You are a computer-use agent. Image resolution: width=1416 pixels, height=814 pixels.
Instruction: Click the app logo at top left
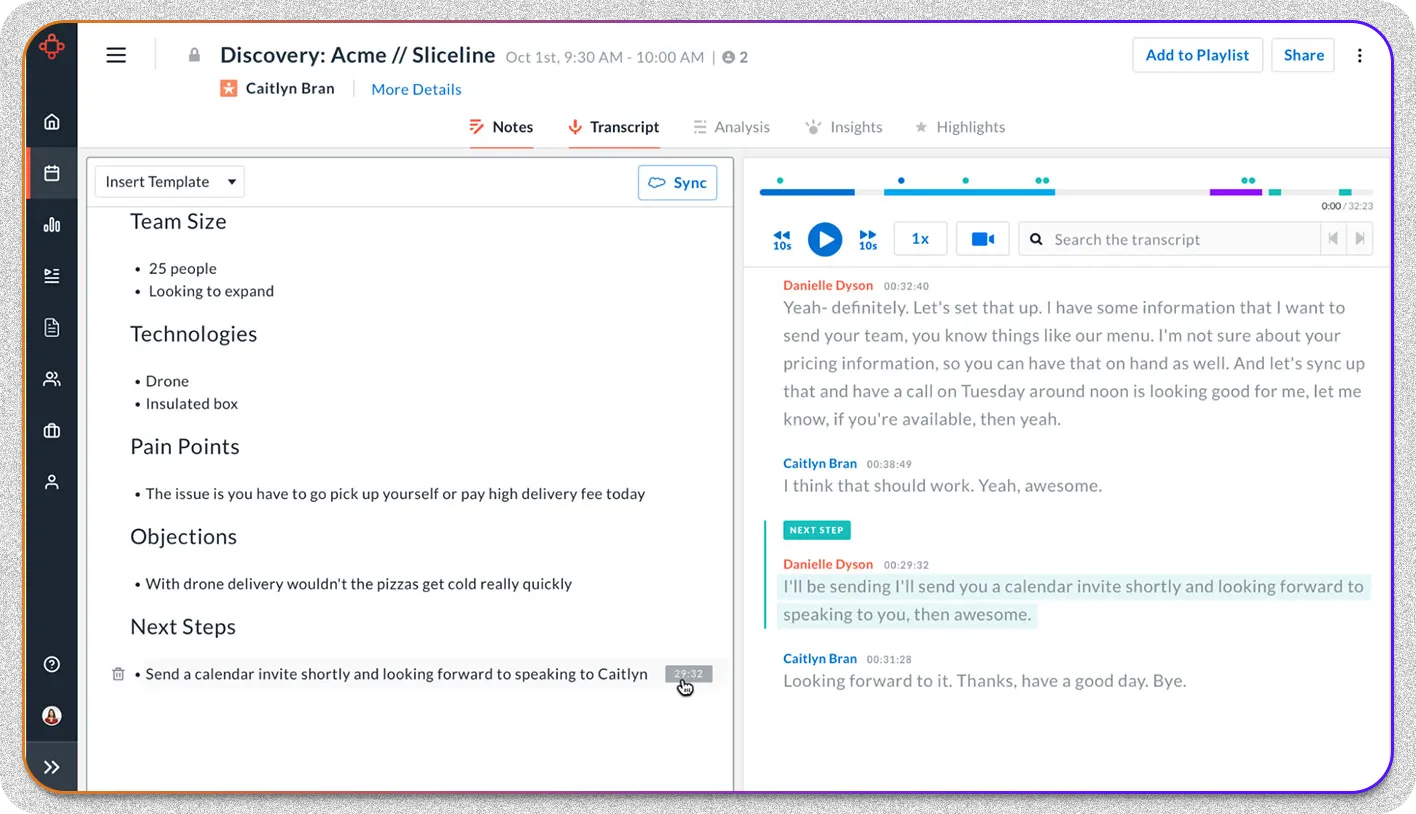coord(52,46)
